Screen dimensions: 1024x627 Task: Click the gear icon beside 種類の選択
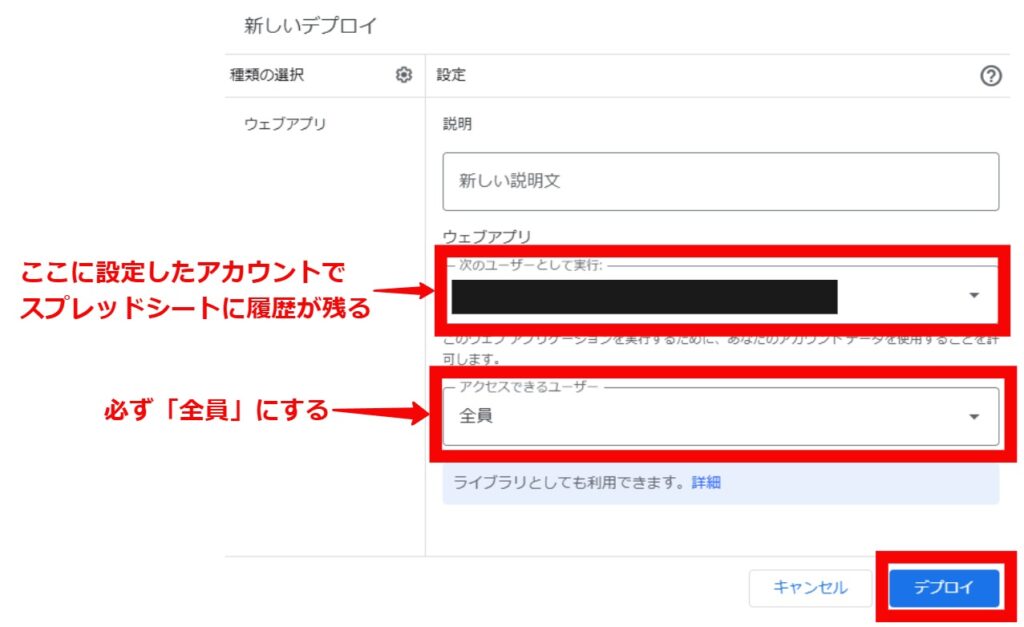point(404,75)
